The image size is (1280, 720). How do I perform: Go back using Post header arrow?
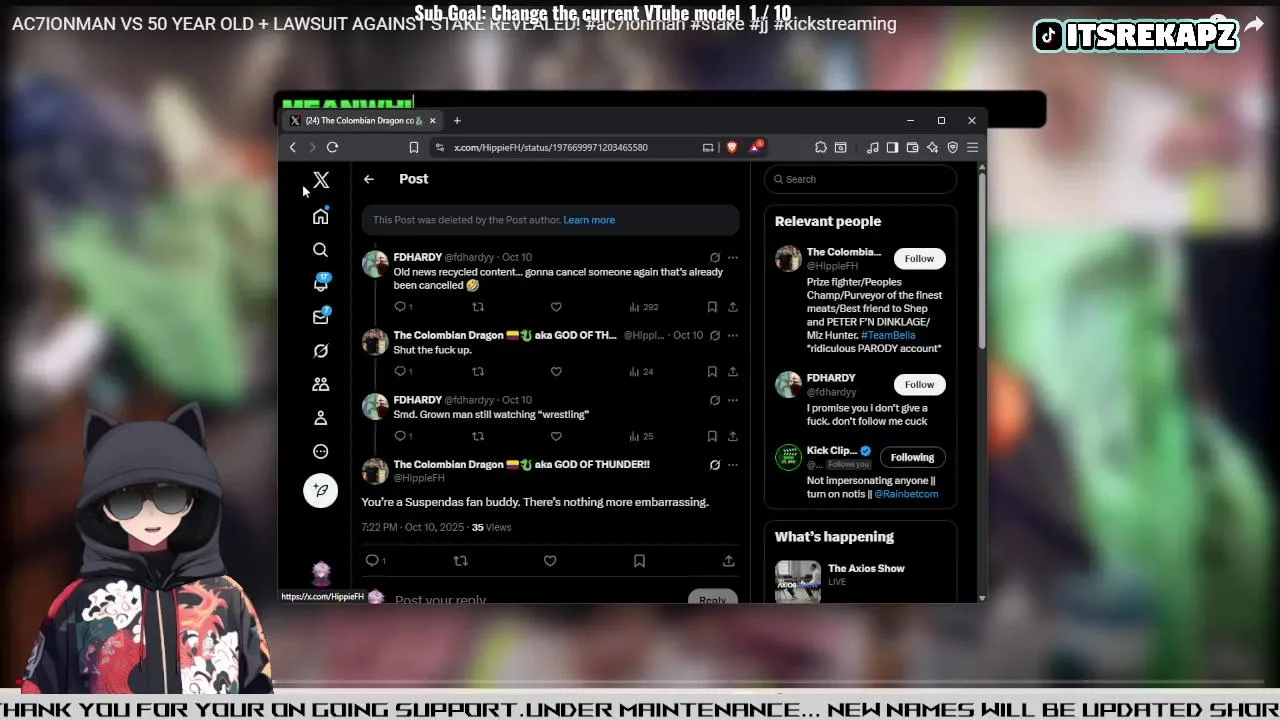pos(369,179)
